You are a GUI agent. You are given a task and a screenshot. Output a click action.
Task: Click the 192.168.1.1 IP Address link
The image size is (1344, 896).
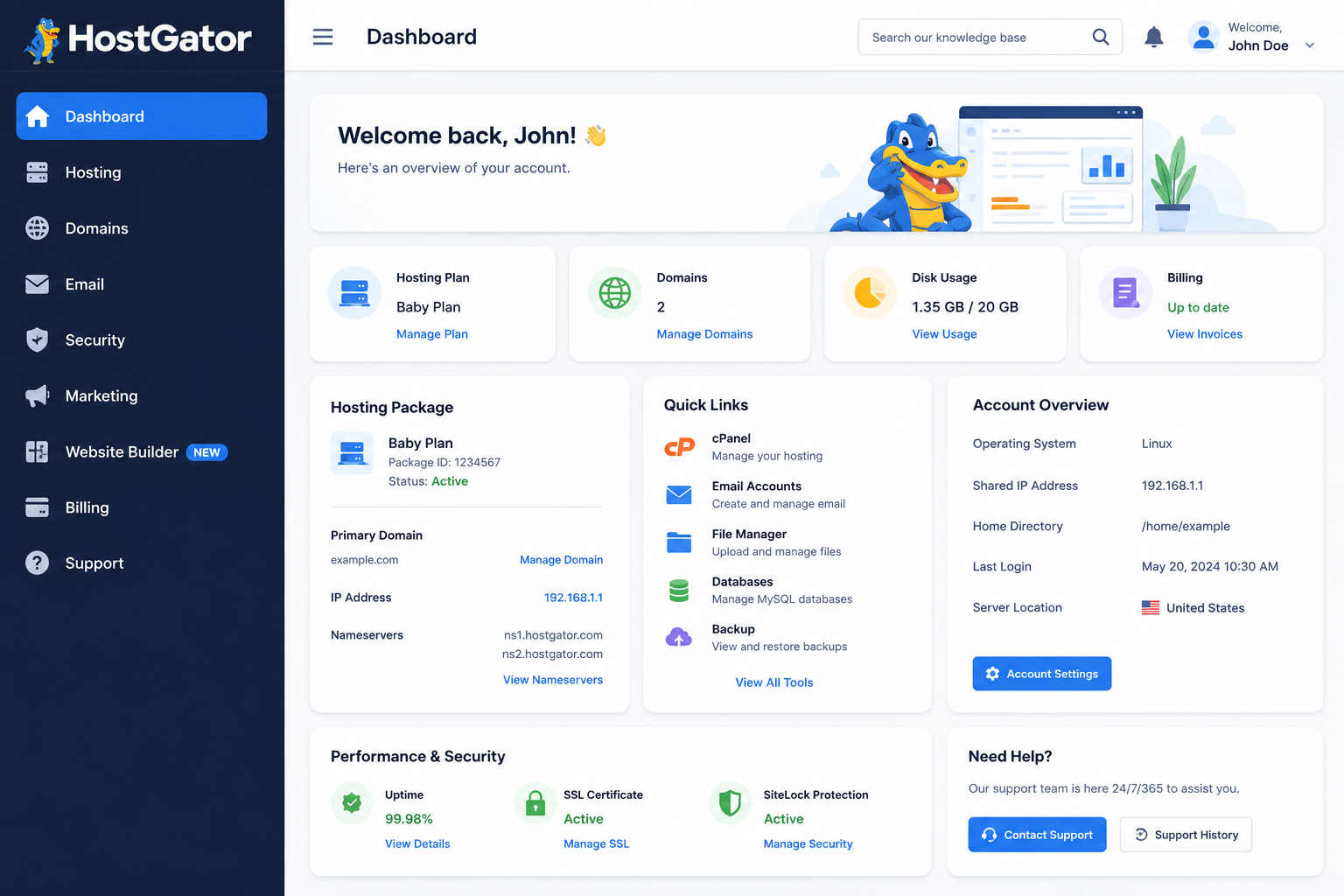(x=573, y=598)
